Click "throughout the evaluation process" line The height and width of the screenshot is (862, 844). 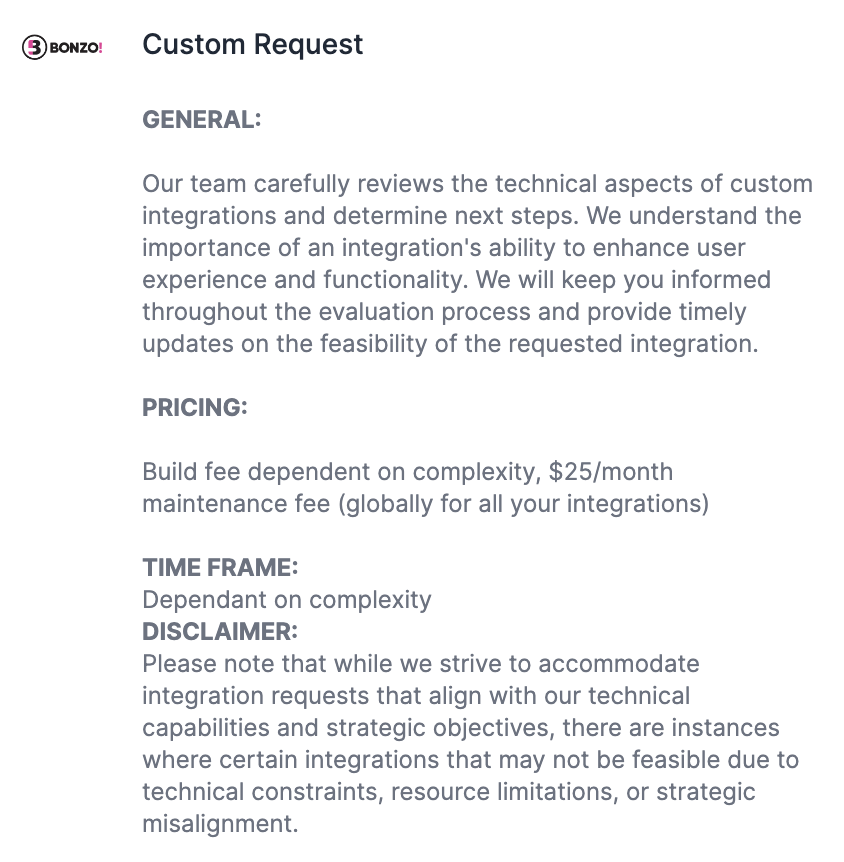443,312
